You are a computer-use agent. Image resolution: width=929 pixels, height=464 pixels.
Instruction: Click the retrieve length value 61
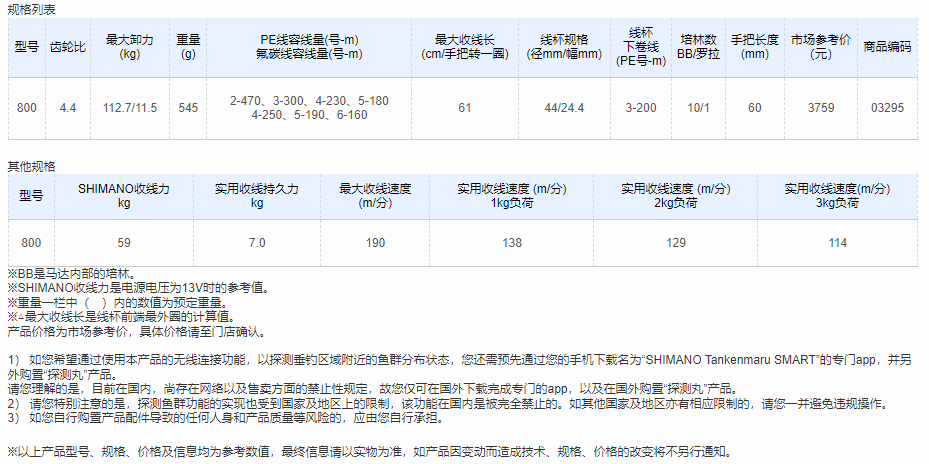pos(464,108)
